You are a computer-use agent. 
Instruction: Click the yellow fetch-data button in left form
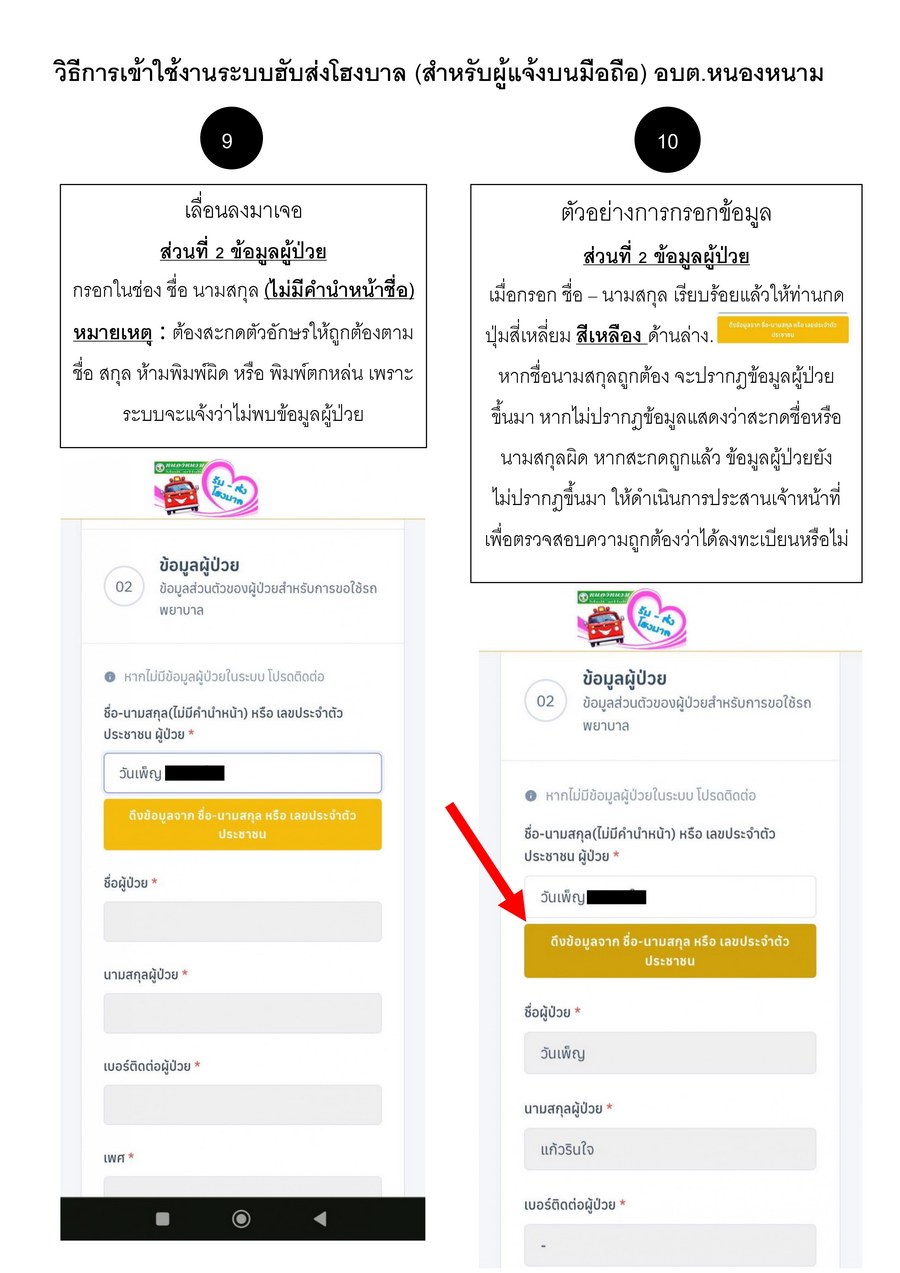[x=243, y=824]
